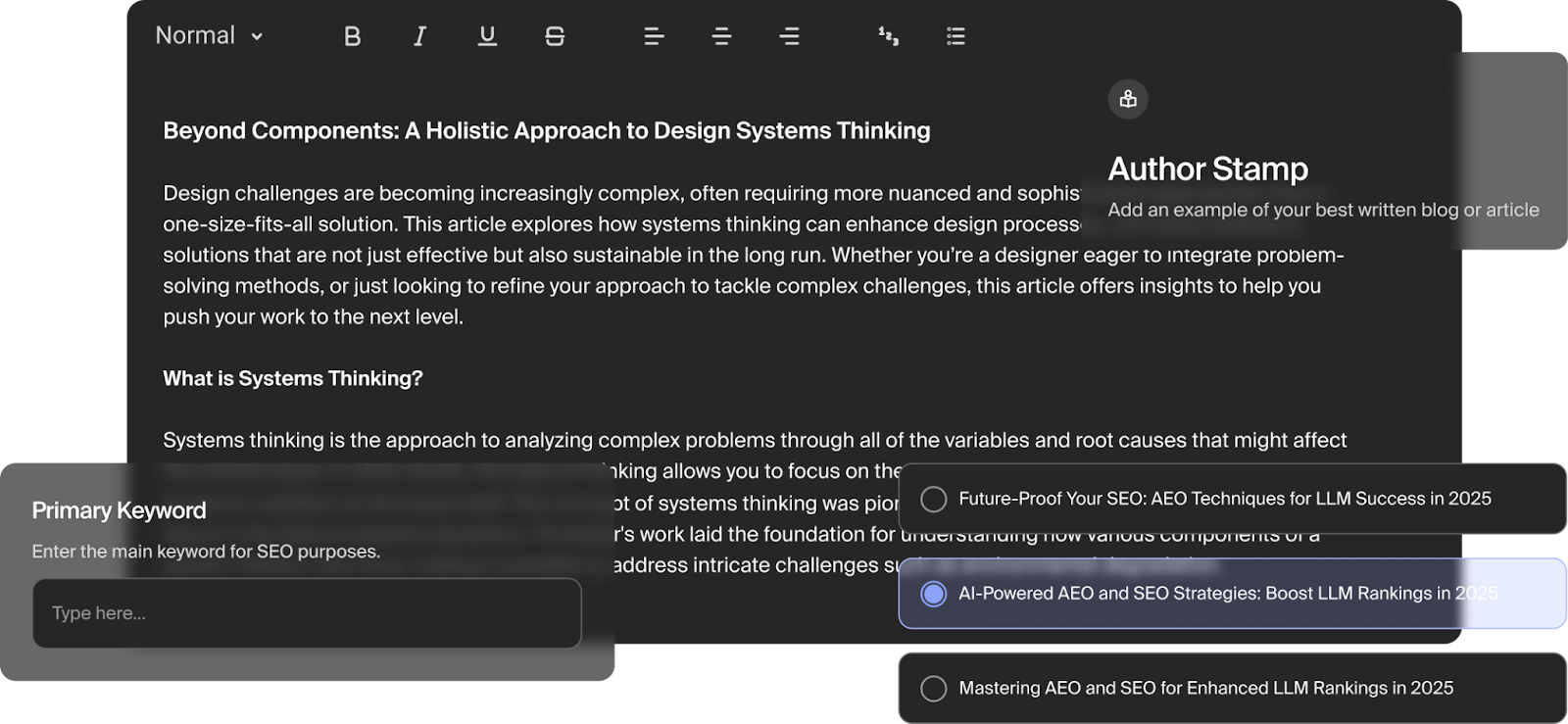This screenshot has height=724, width=1568.
Task: Insert a numbered list
Action: pos(888,36)
